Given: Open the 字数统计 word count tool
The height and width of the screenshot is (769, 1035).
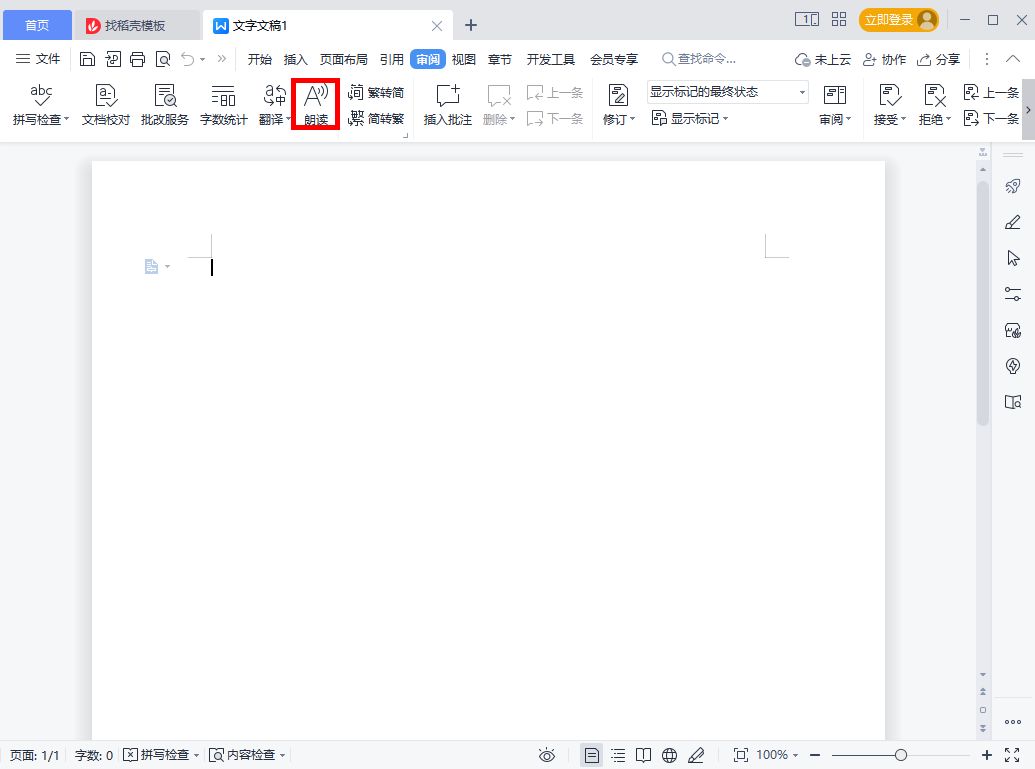Looking at the screenshot, I should [x=222, y=103].
